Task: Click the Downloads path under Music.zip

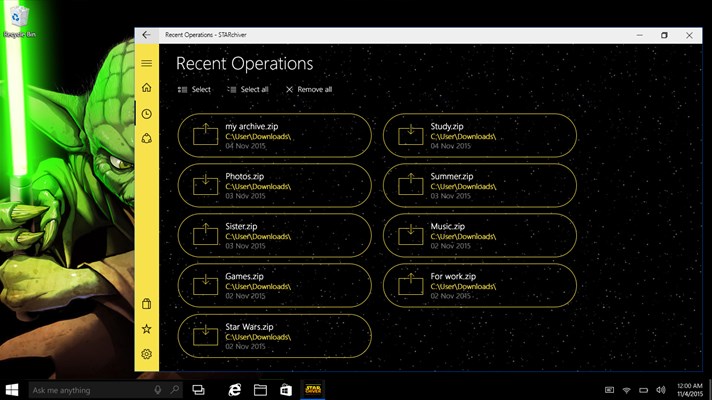Action: (463, 237)
